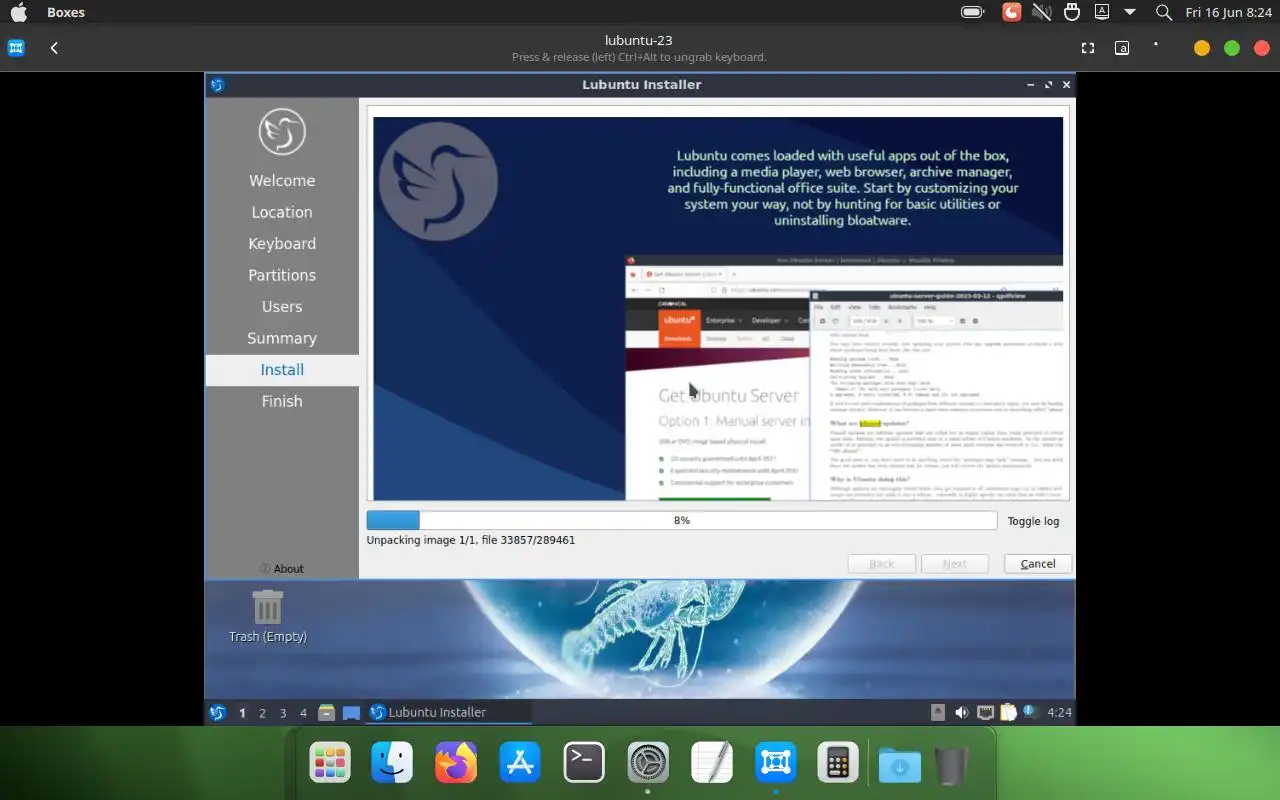The image size is (1280, 800).
Task: Launch Firefox from the dock
Action: click(x=456, y=763)
